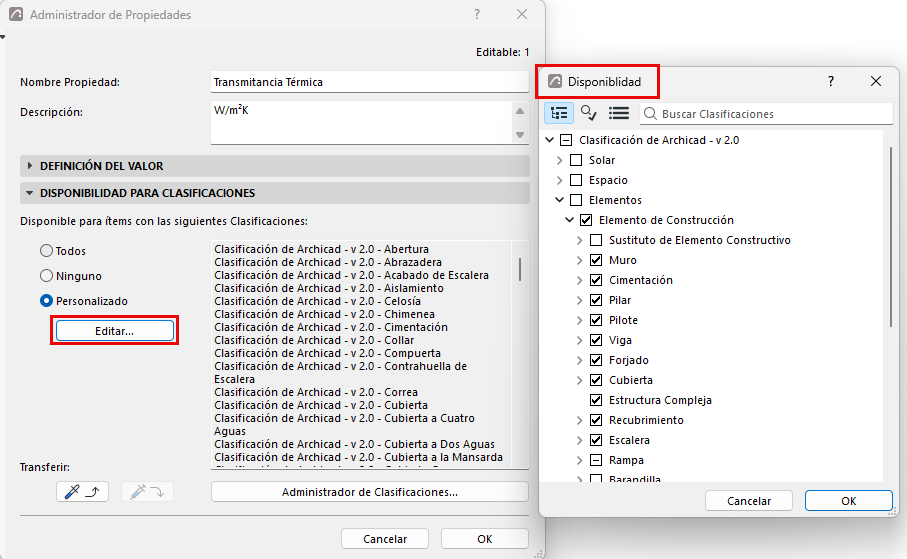The image size is (907, 559).
Task: Uncheck the Recubrimiento checkbox
Action: [x=596, y=420]
